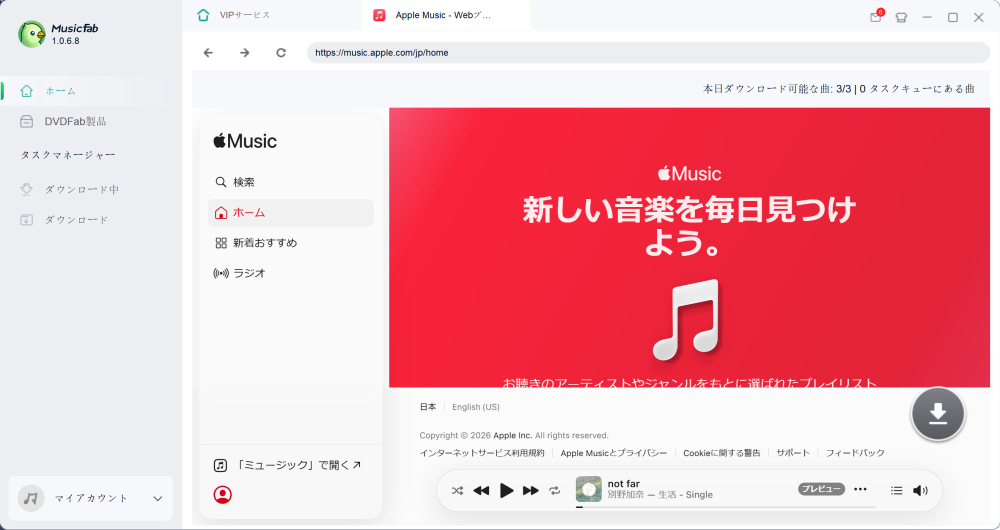Click the skin theme shirt icon
1000x530 pixels.
pyautogui.click(x=901, y=18)
